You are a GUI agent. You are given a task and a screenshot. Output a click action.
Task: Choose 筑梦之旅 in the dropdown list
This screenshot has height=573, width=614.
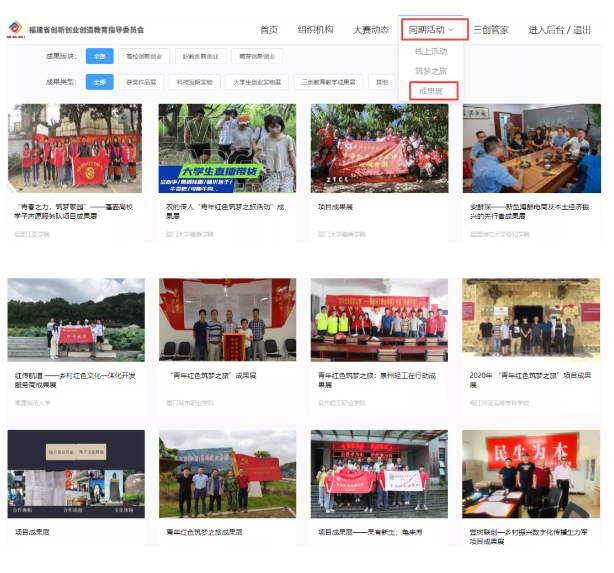coord(431,71)
